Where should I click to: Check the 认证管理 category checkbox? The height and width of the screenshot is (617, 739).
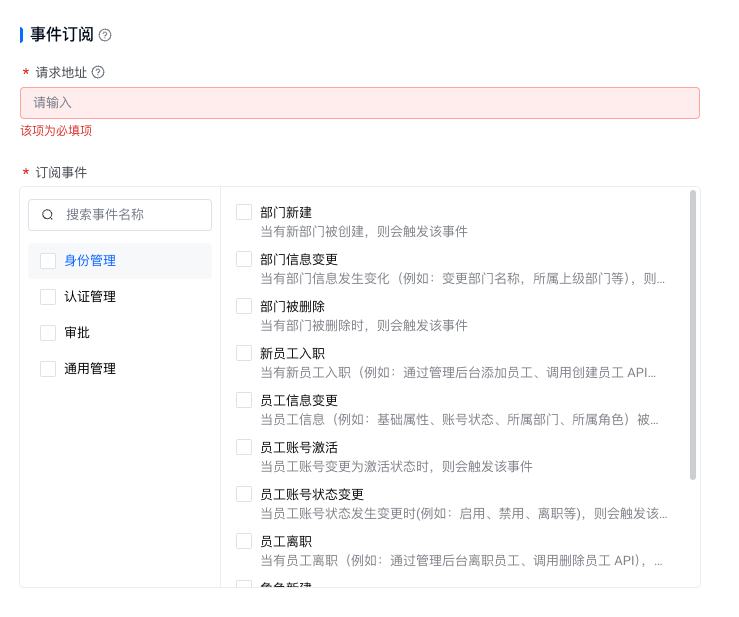point(48,297)
